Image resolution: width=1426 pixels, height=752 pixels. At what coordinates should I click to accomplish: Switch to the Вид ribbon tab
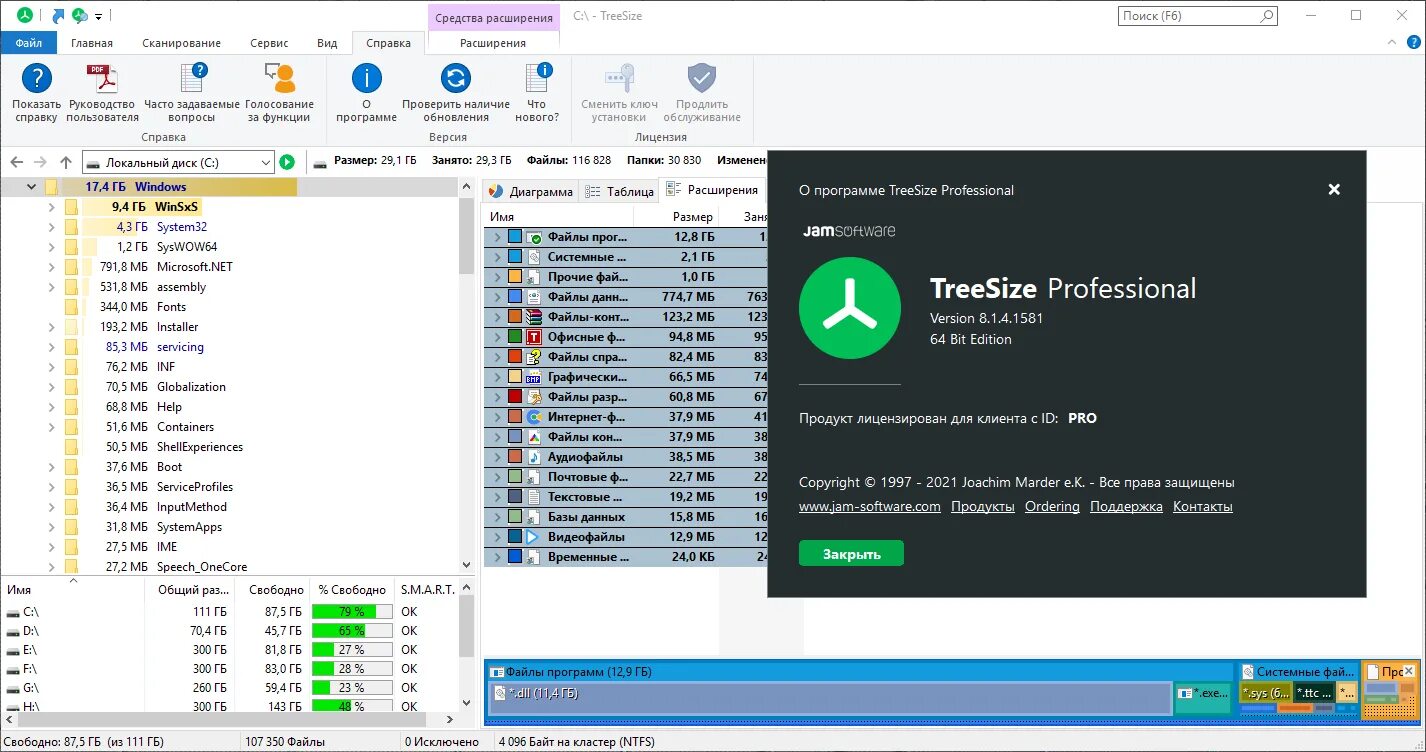pos(327,43)
